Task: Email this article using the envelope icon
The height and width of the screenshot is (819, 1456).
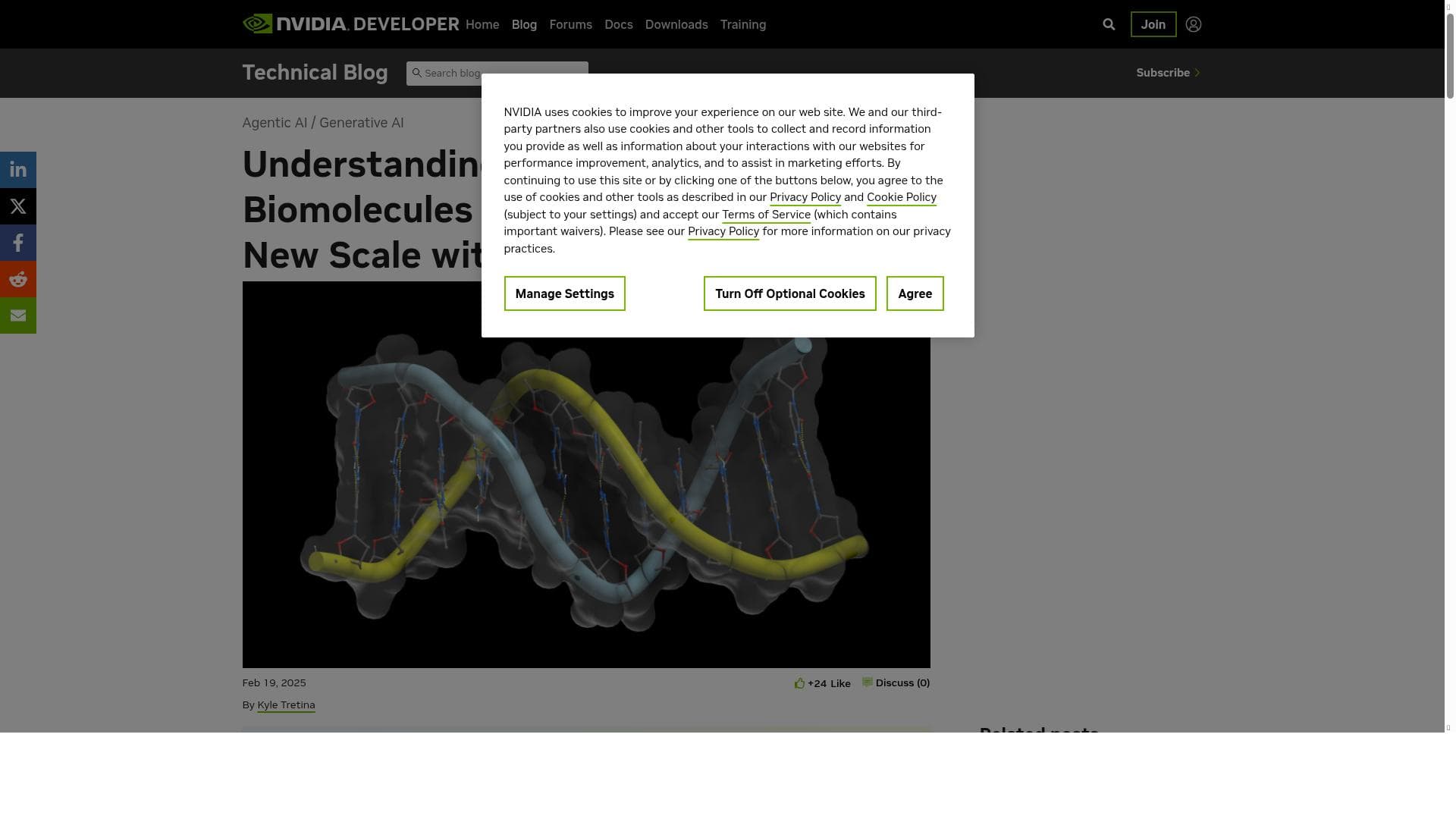Action: (x=18, y=315)
